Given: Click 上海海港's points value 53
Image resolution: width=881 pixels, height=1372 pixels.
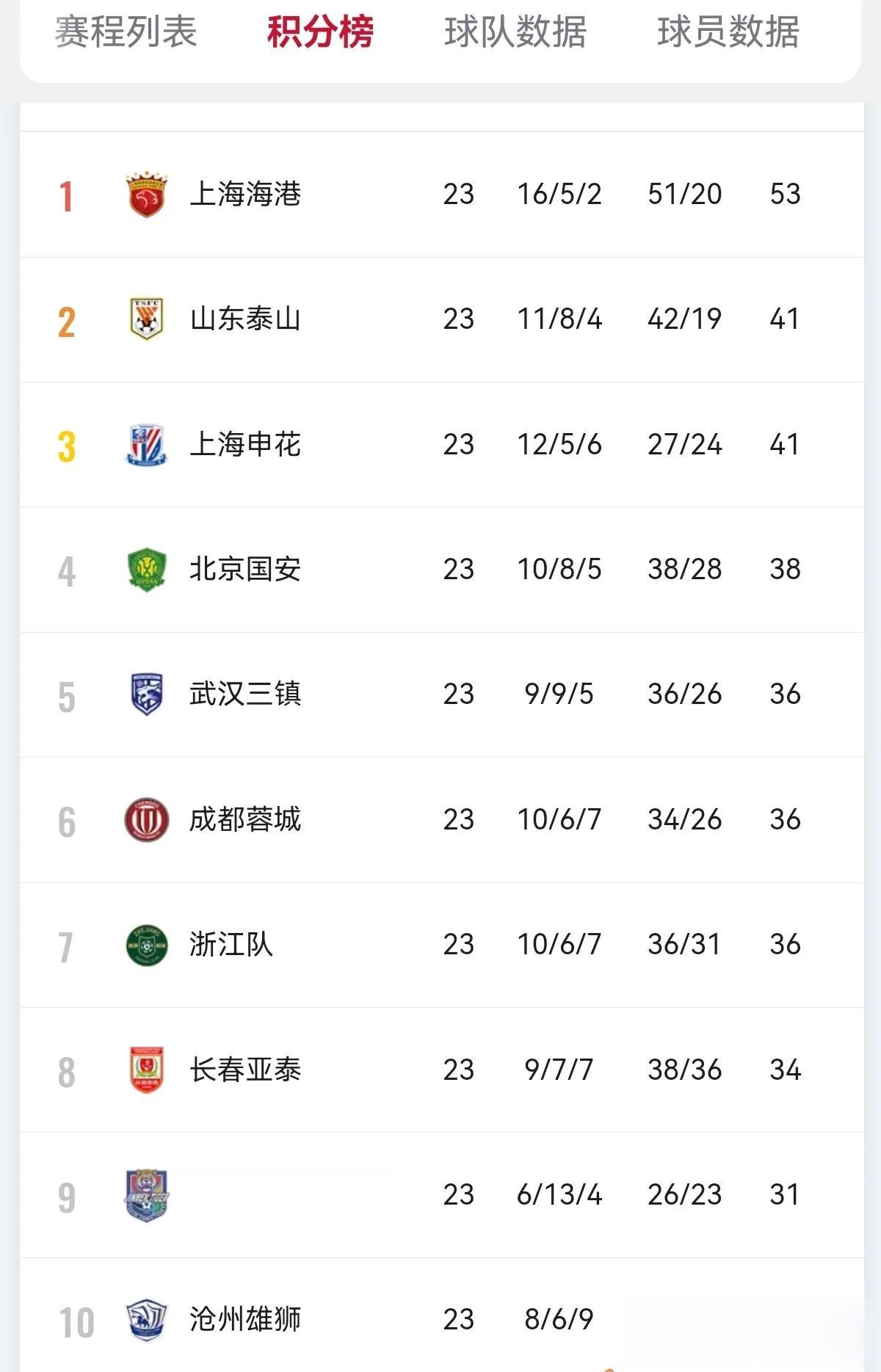Looking at the screenshot, I should coord(785,194).
